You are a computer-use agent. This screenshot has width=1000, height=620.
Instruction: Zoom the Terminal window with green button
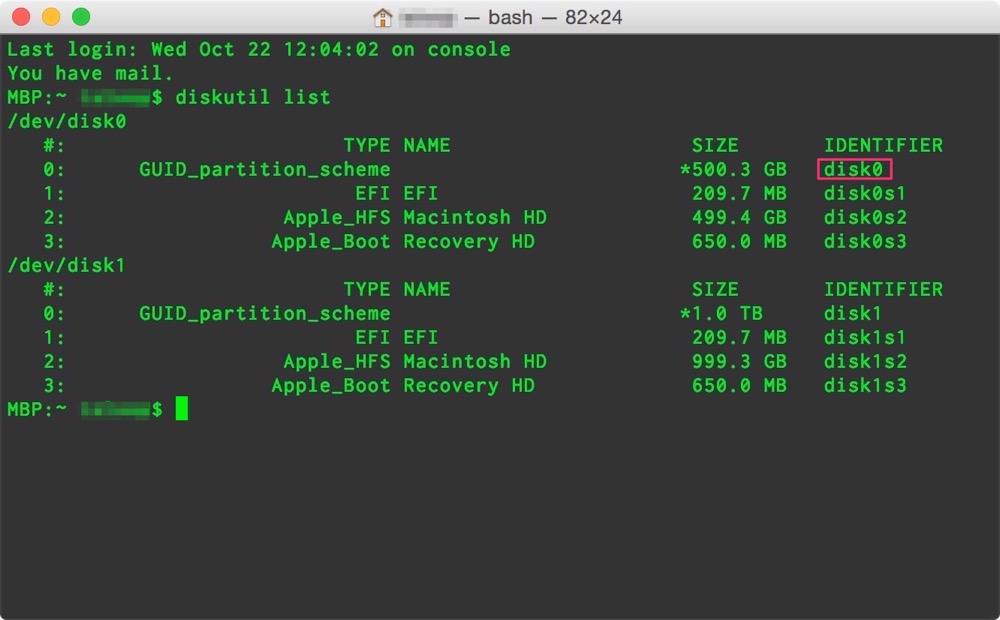[81, 17]
